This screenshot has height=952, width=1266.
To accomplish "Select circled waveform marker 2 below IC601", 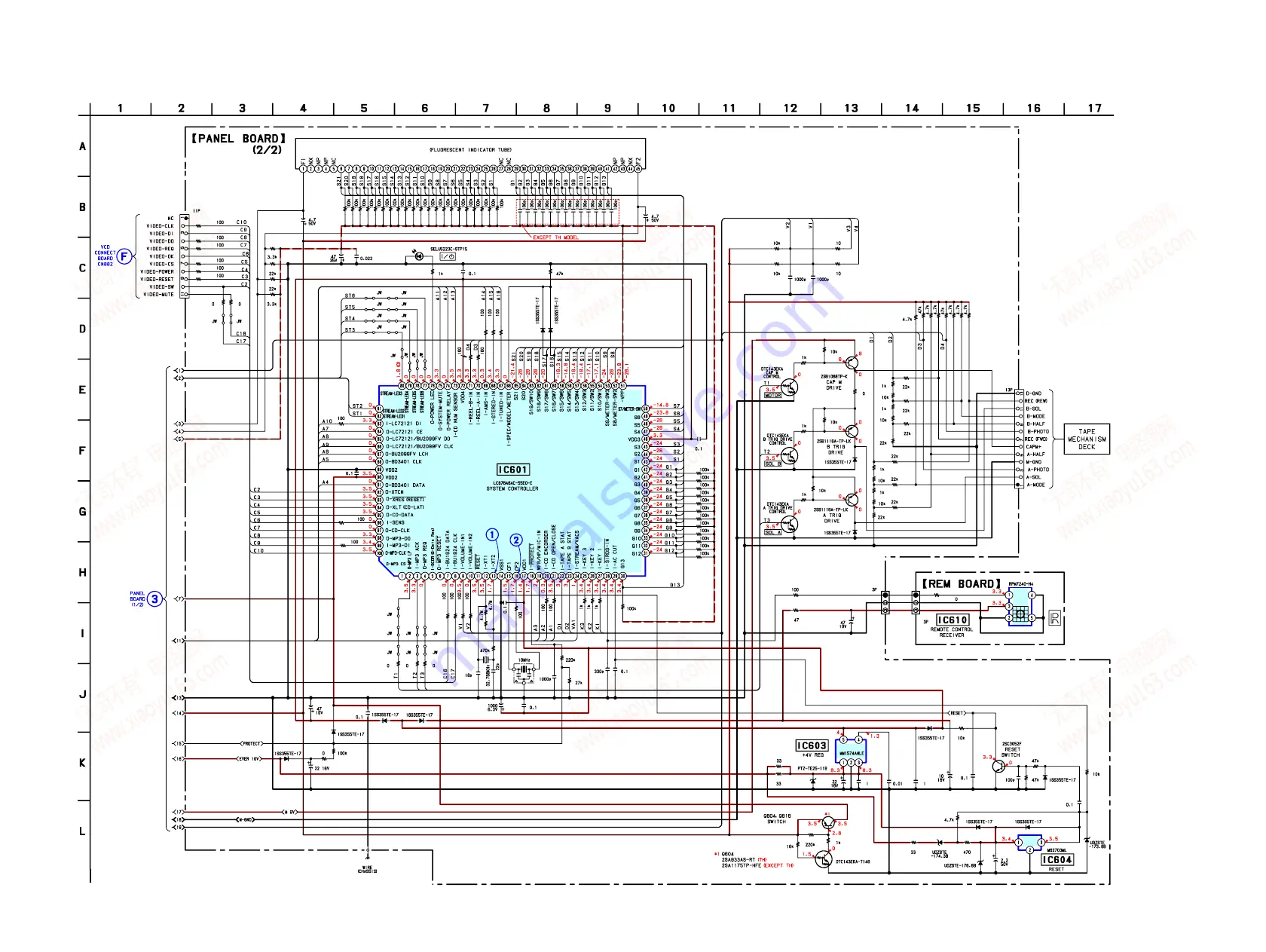I will click(516, 540).
